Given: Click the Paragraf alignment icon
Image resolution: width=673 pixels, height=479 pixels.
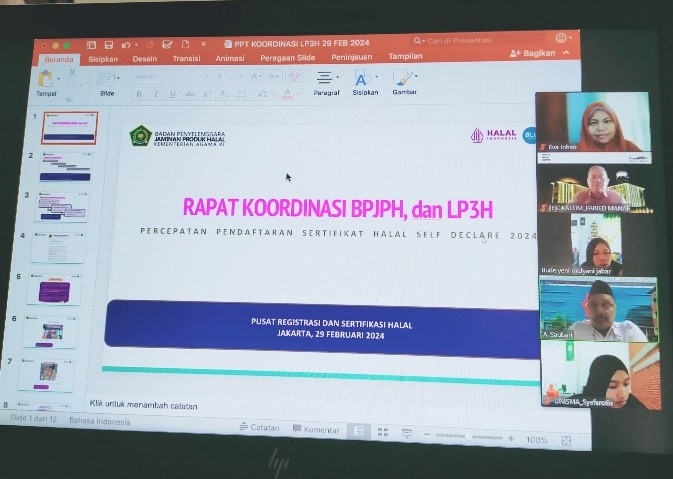Looking at the screenshot, I should point(324,78).
